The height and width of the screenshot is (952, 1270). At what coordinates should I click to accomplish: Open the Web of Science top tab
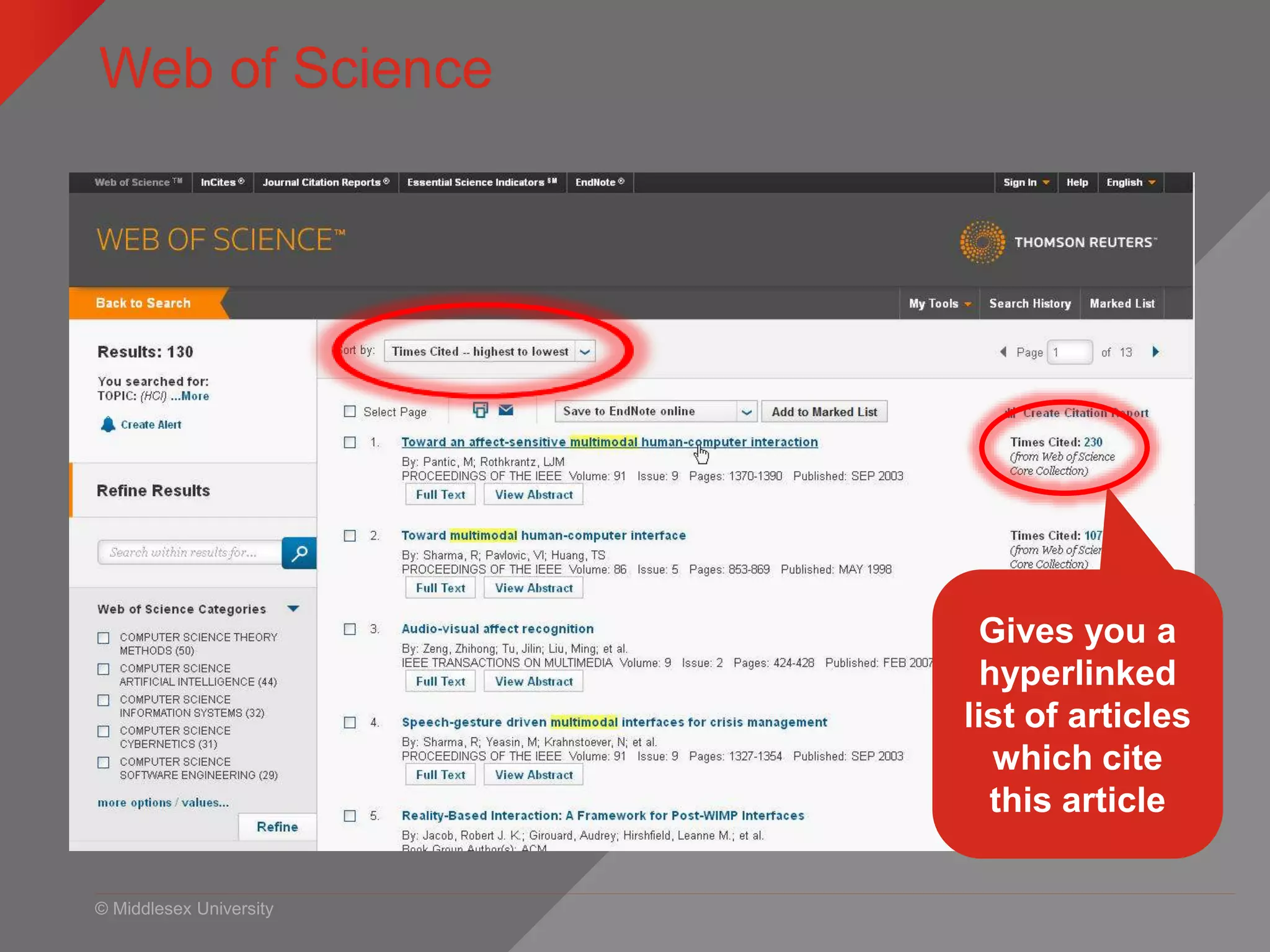pos(138,182)
